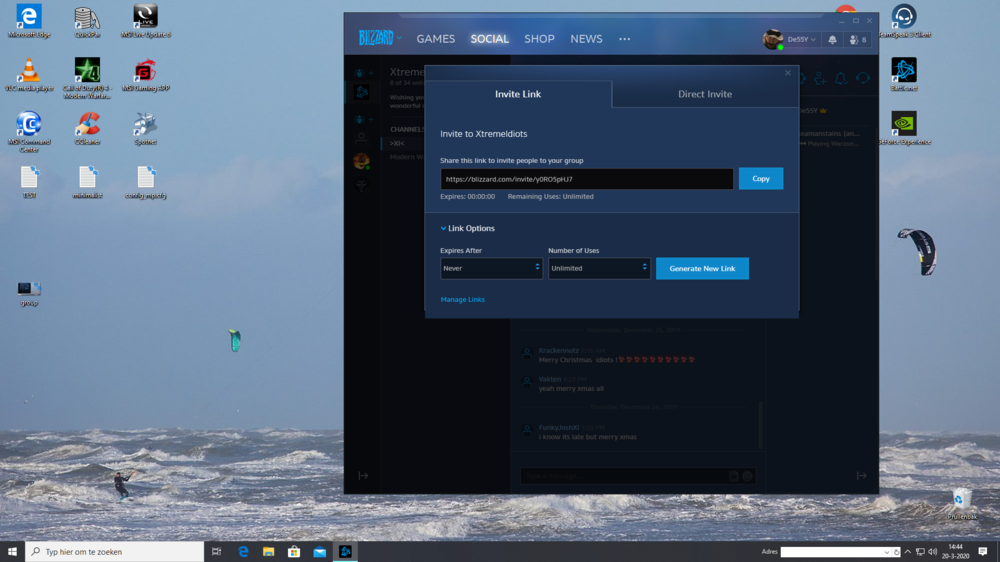Open the Blizzard logo menu
Viewport: 1000px width, 562px height.
tap(378, 39)
